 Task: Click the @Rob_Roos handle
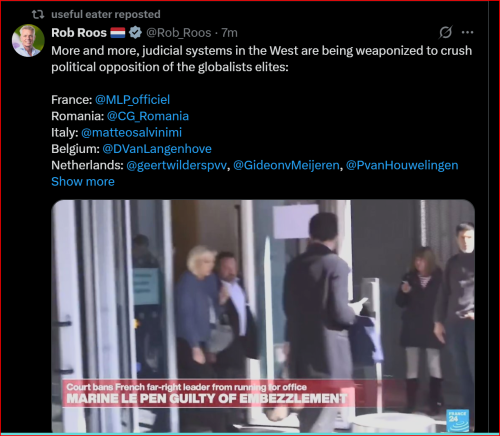pos(179,33)
